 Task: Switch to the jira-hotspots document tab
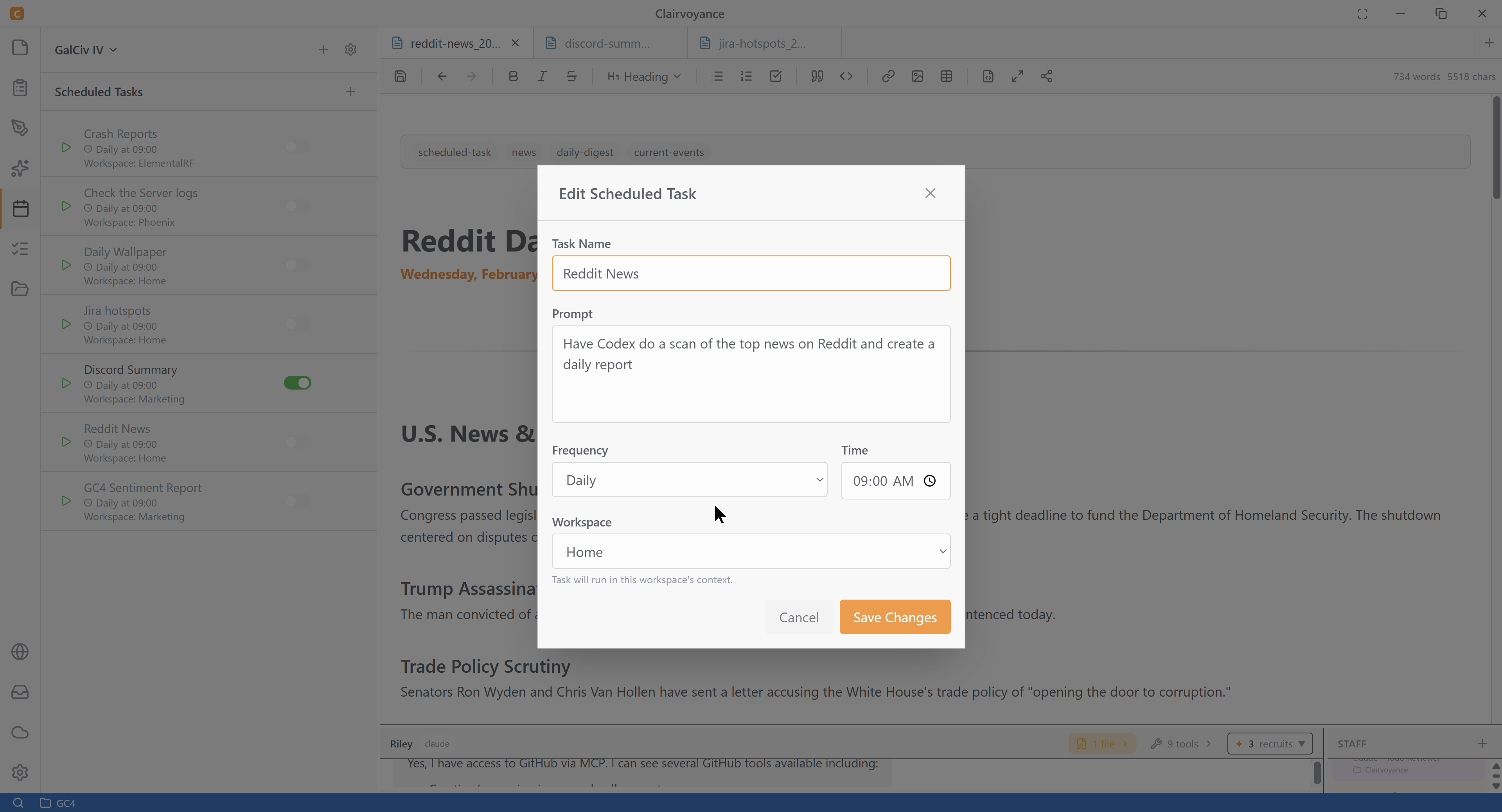point(761,43)
